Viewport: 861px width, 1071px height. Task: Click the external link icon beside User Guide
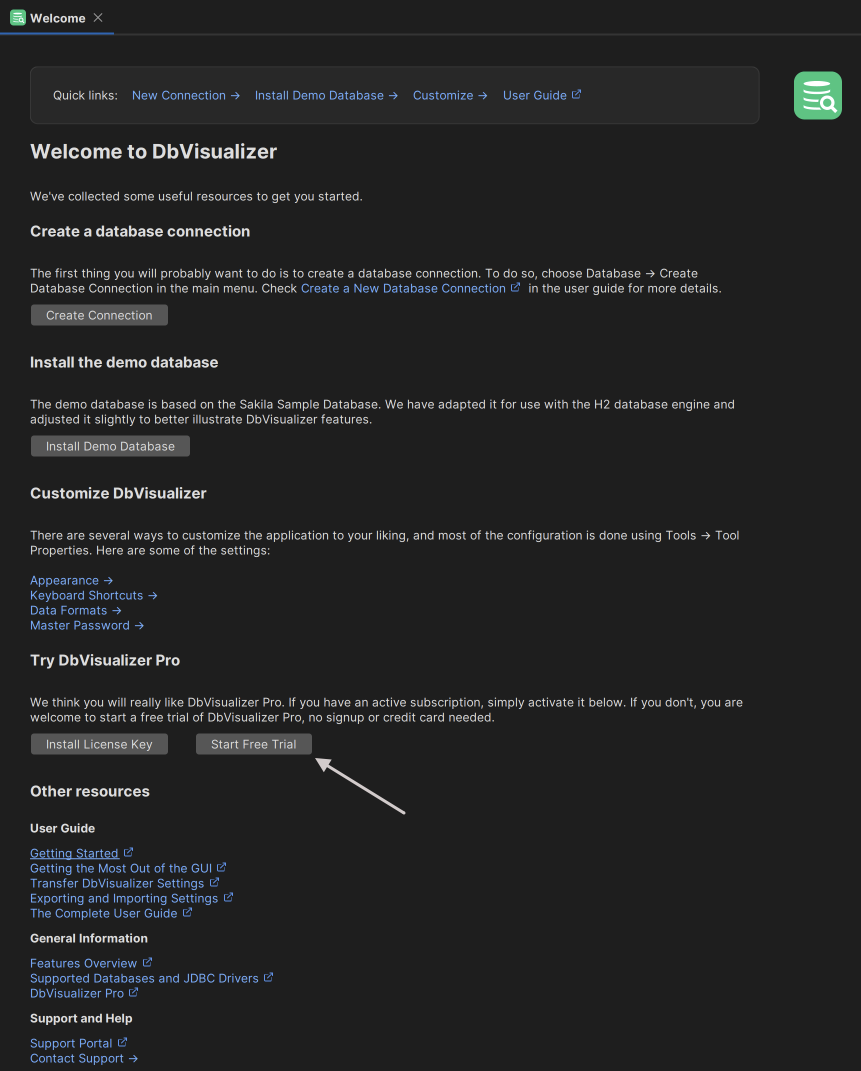[577, 94]
